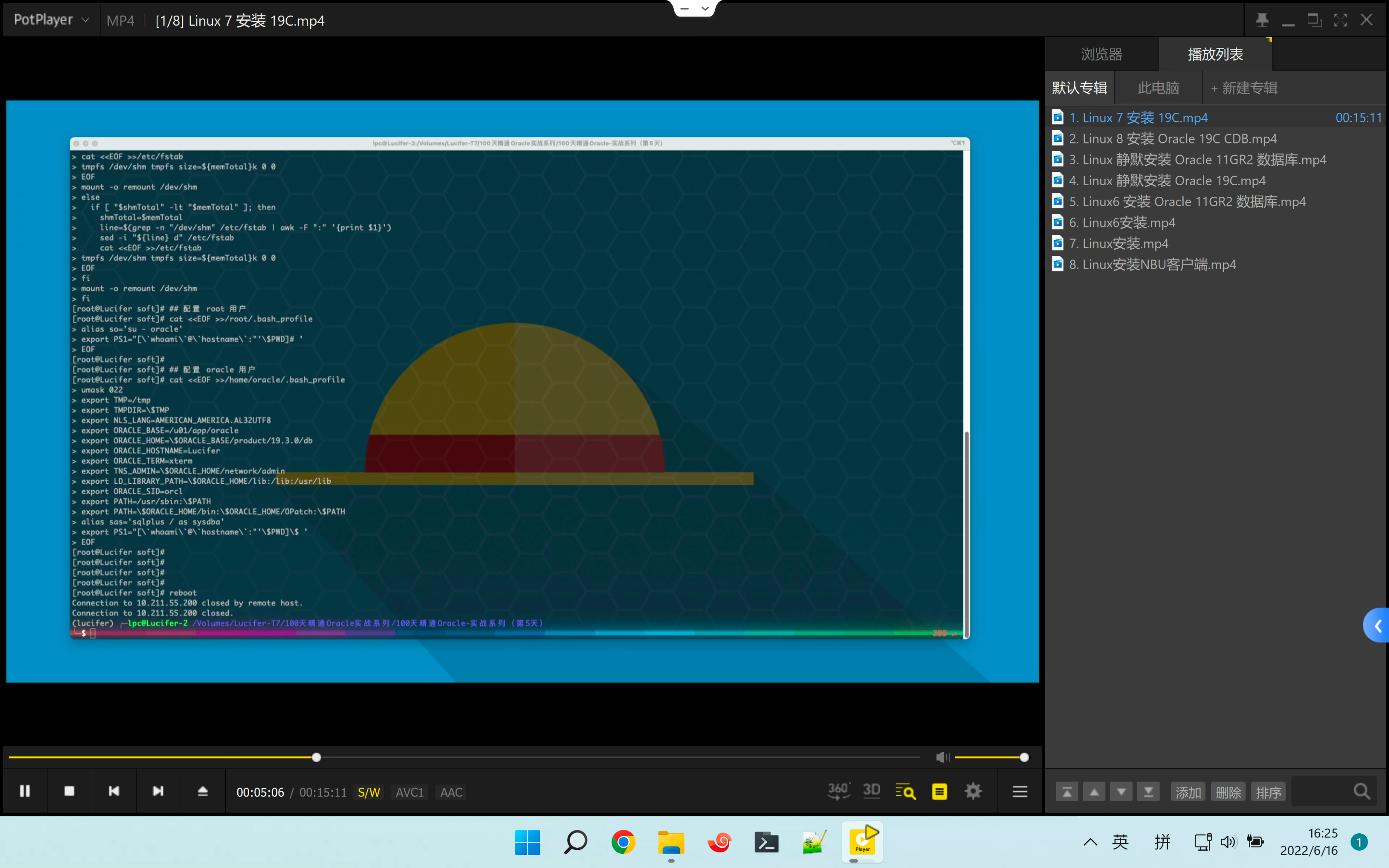1389x868 pixels.
Task: Play Linux 静默安装 Oracle 19C.mp4 playlist item
Action: (1167, 181)
